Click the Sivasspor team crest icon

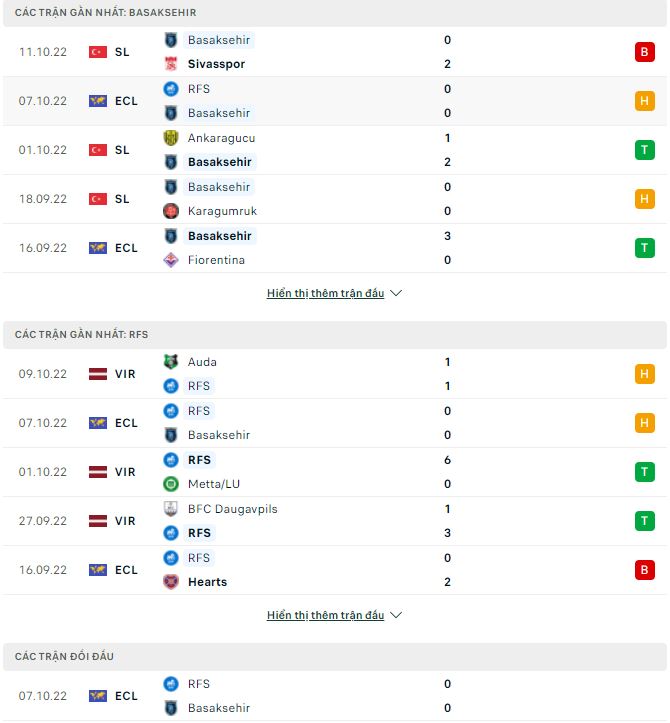(170, 64)
